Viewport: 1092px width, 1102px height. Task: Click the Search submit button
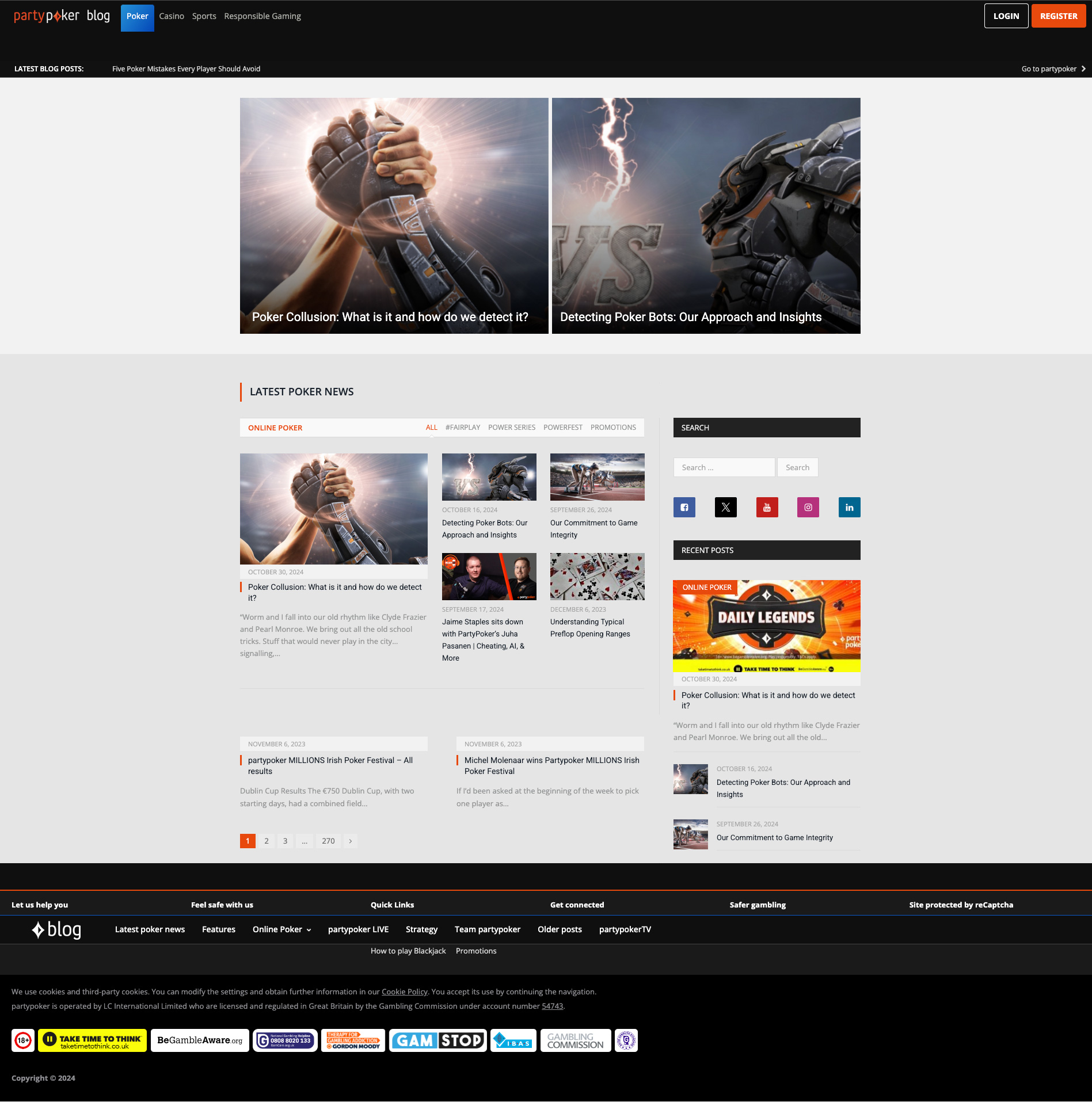[x=797, y=467]
